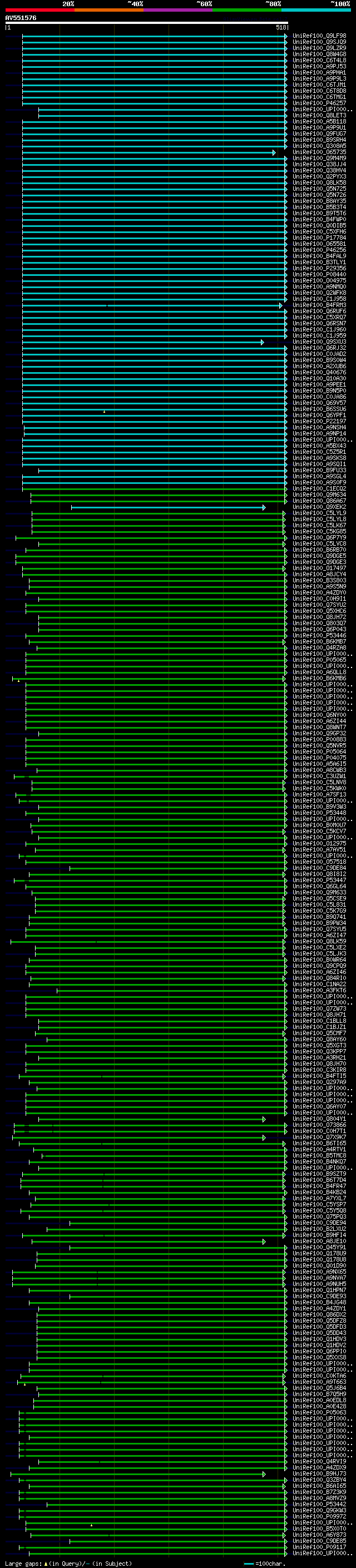Open hit UniRef100_P17784
Image resolution: width=356 pixels, height=1568 pixels.
point(319,238)
